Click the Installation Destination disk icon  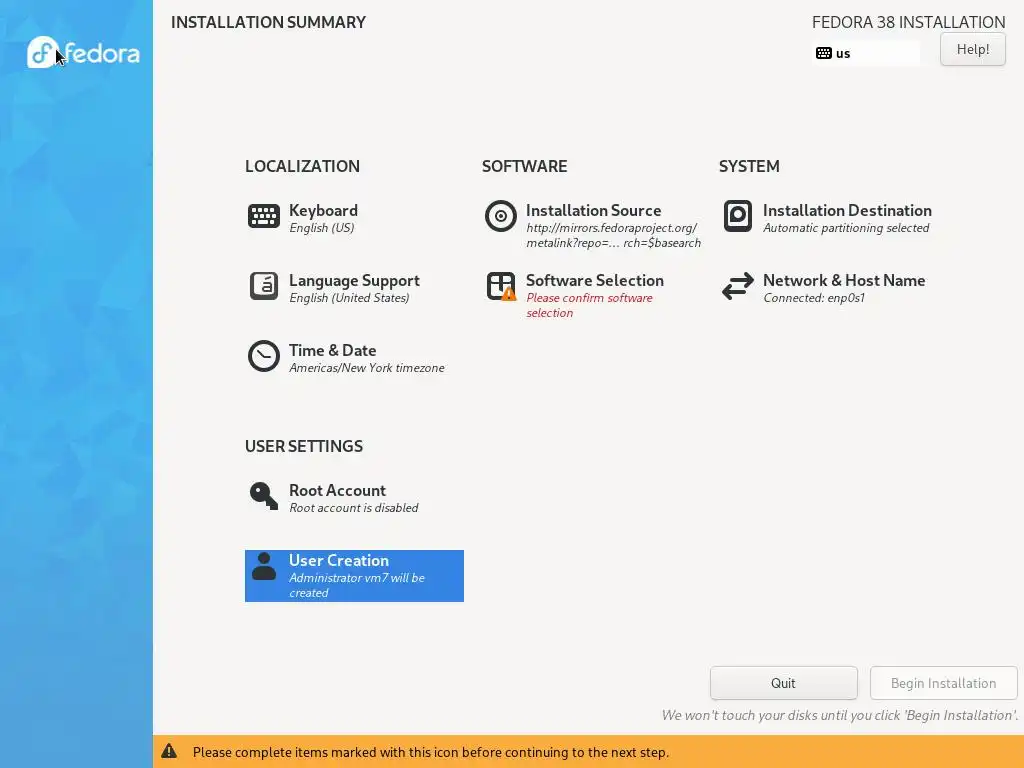point(738,216)
